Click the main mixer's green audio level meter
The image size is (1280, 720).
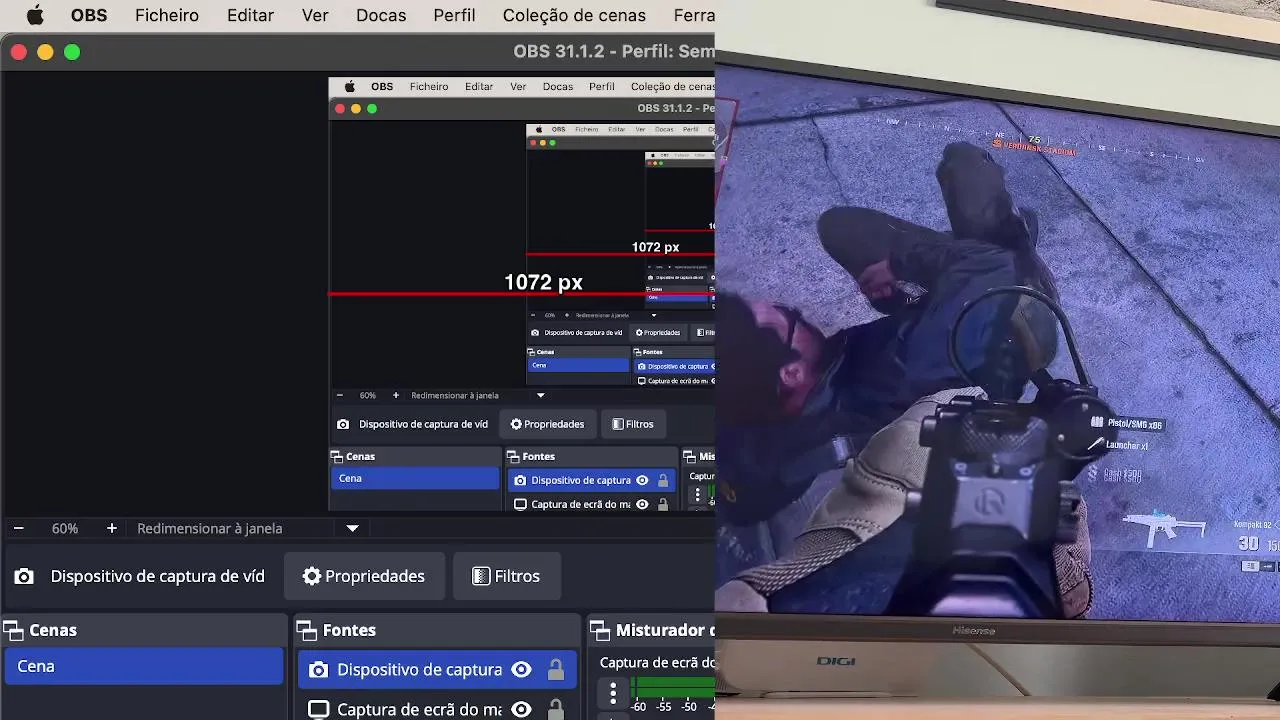[x=672, y=686]
